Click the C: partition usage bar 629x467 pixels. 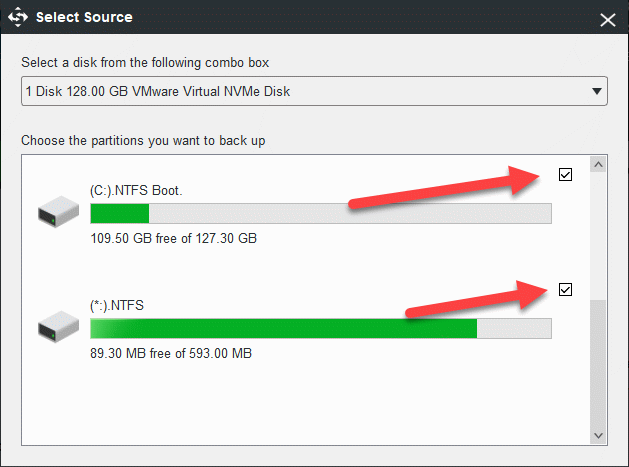320,213
